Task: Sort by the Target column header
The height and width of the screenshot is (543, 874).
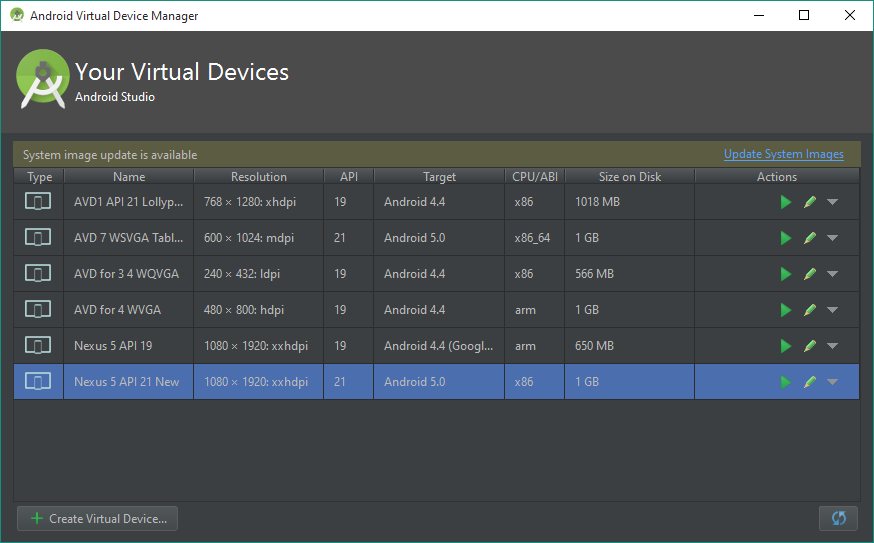Action: 439,177
